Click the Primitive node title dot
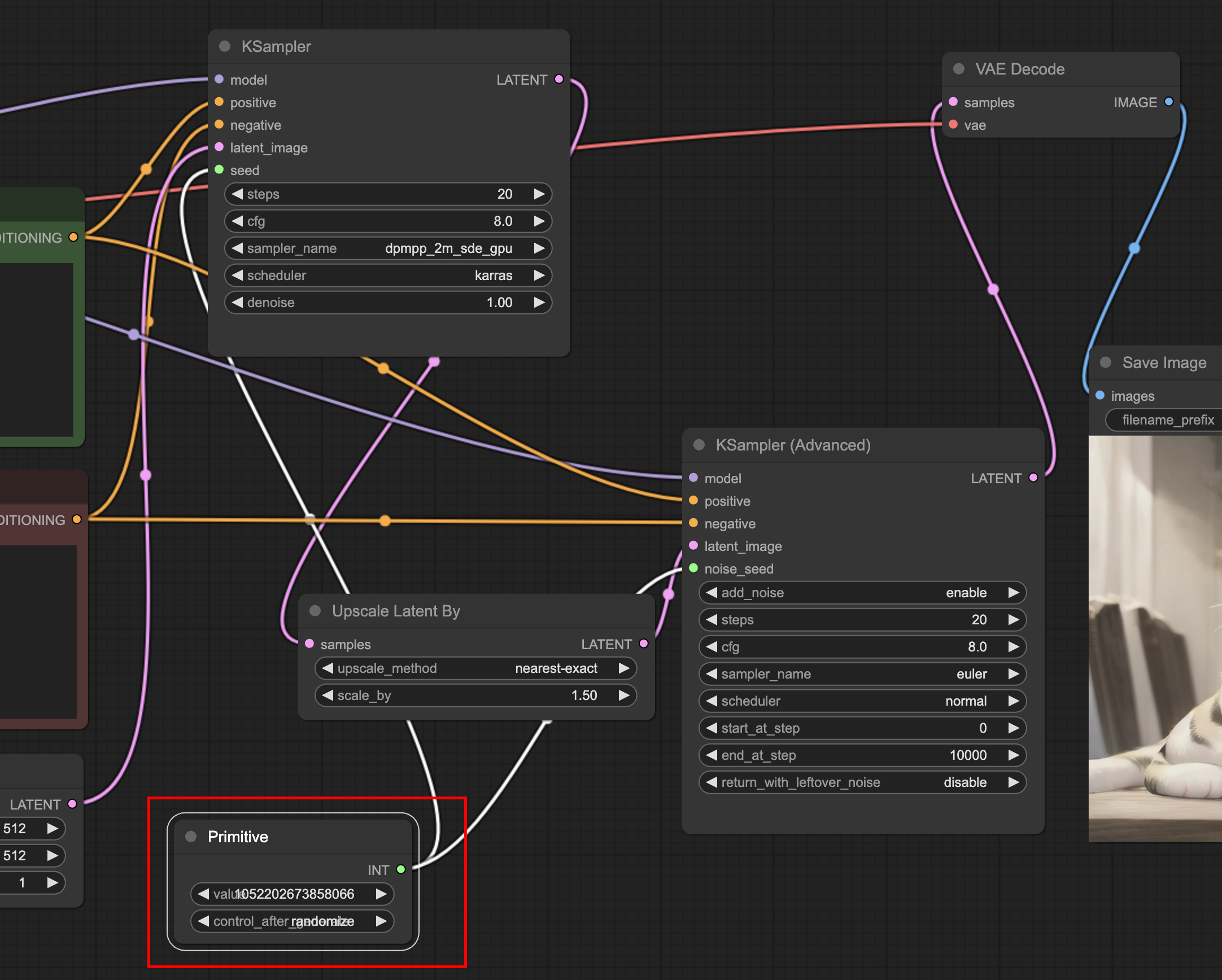Viewport: 1222px width, 980px height. click(191, 837)
